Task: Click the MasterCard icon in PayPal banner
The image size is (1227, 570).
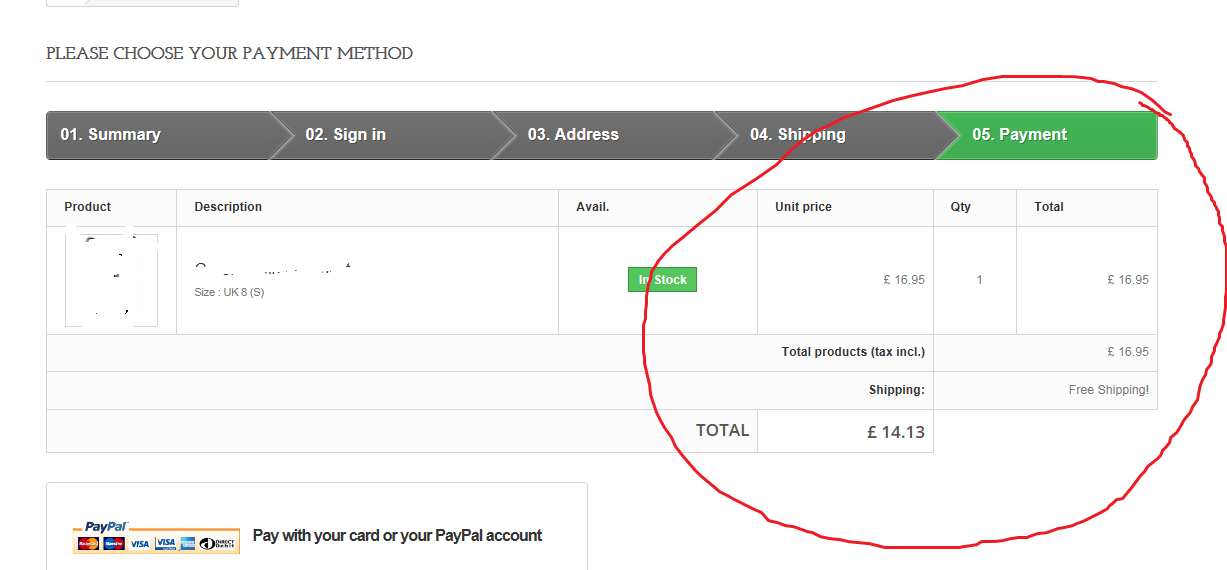Action: (88, 543)
